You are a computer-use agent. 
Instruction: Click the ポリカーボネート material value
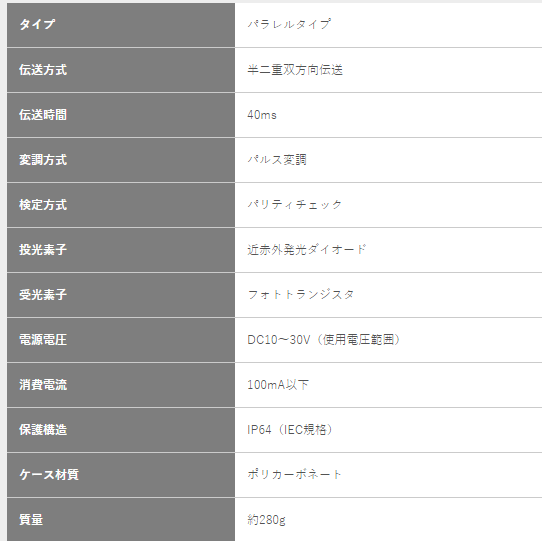[x=295, y=474]
